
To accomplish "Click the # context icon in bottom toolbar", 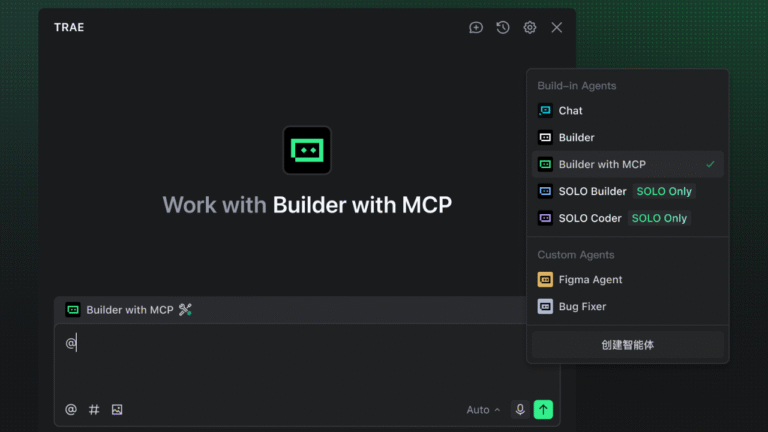I will tap(94, 409).
